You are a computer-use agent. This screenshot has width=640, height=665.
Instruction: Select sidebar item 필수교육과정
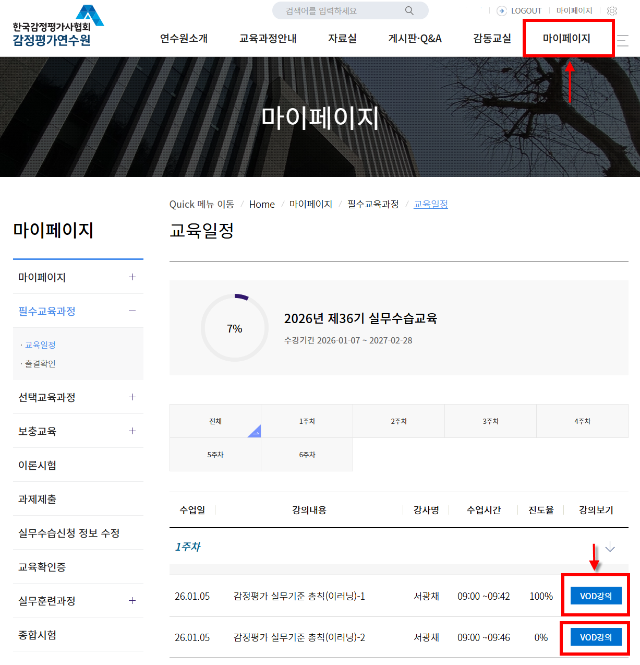pos(47,311)
